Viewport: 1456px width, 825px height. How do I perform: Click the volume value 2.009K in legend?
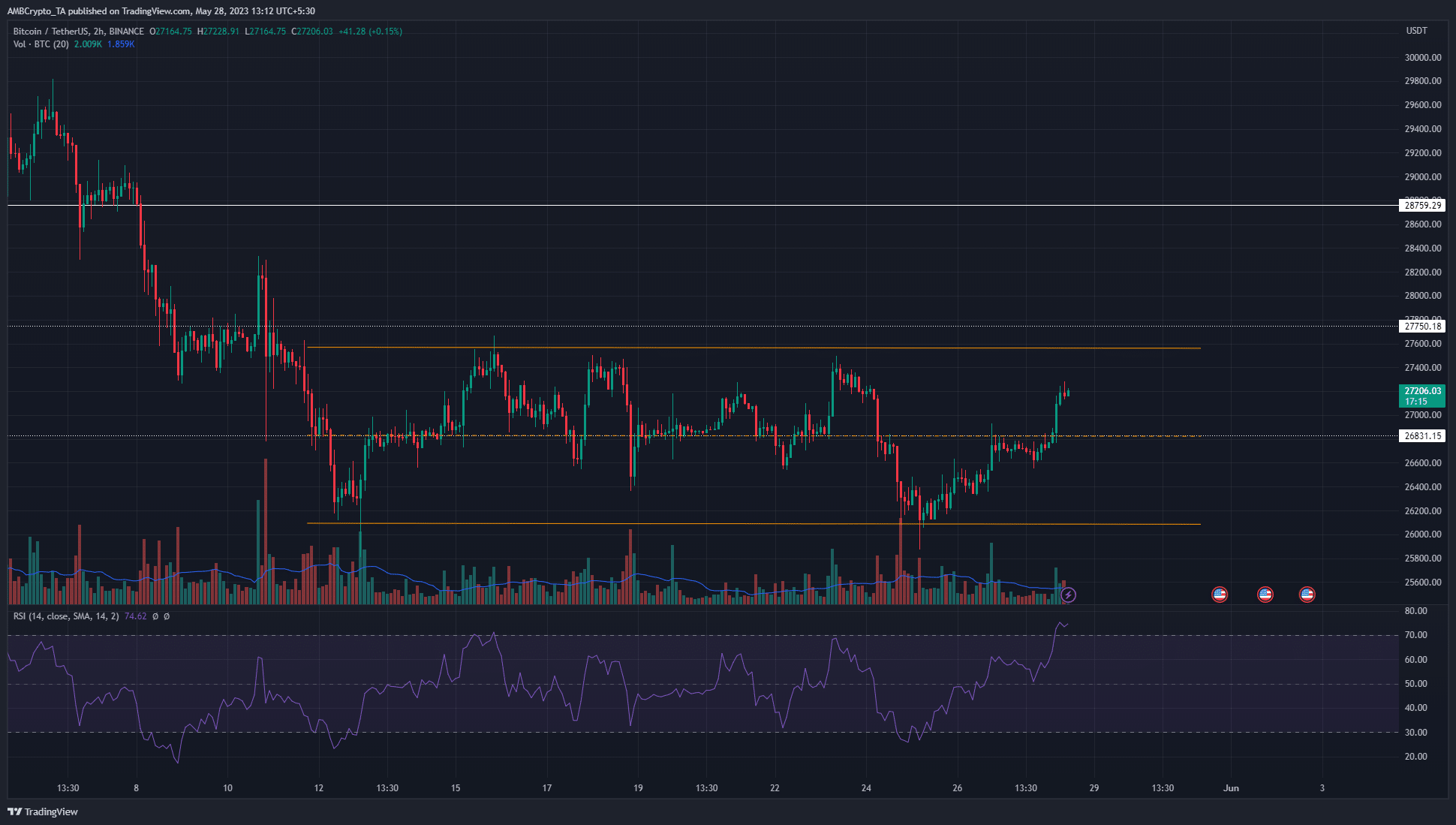point(88,44)
